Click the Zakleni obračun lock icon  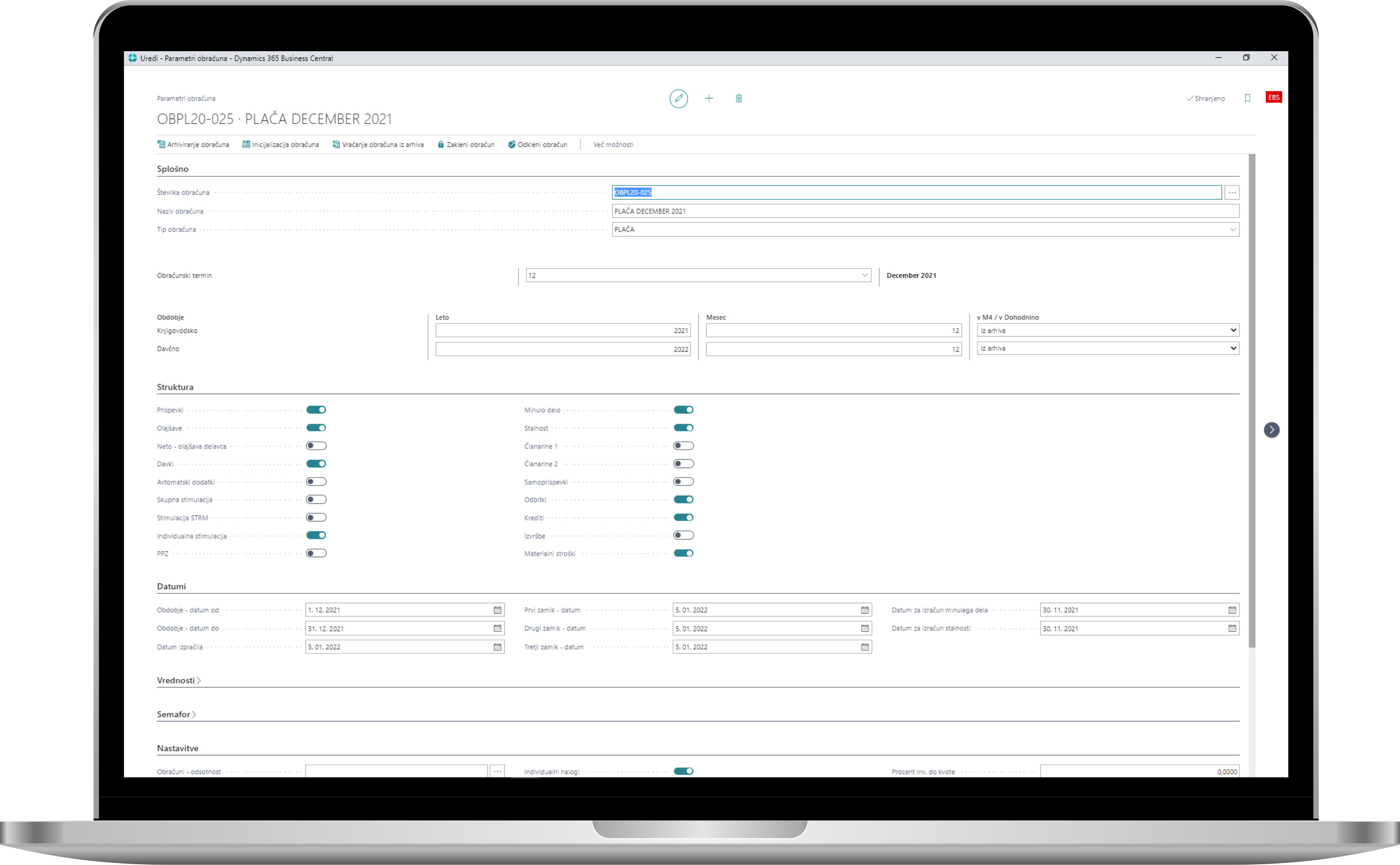pyautogui.click(x=441, y=144)
